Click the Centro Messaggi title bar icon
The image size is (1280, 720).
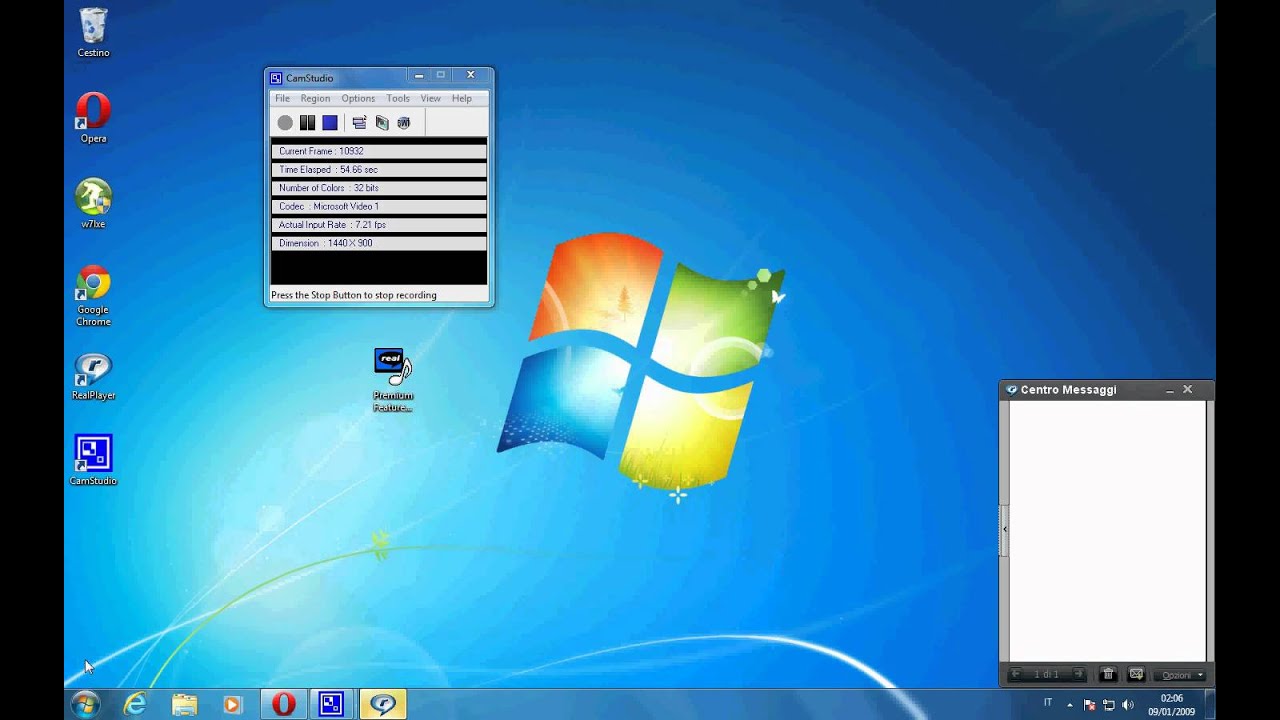click(1012, 390)
